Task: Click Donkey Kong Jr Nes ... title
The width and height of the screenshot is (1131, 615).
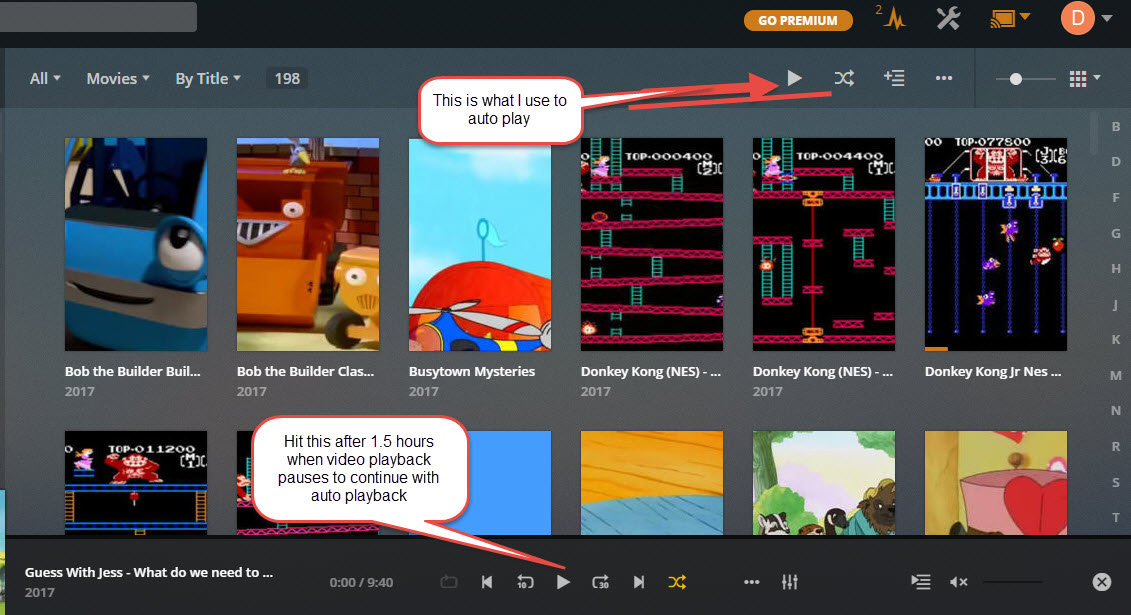Action: point(993,371)
